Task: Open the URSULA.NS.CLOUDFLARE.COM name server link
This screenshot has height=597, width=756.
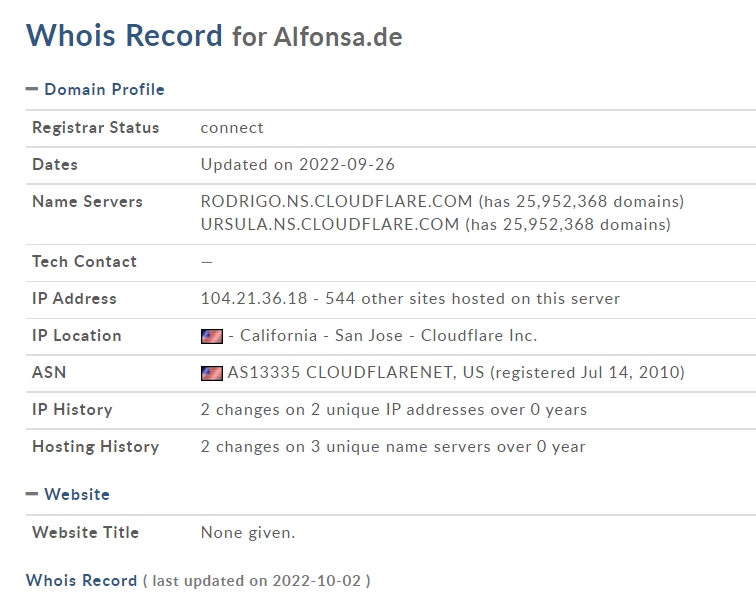Action: tap(330, 224)
